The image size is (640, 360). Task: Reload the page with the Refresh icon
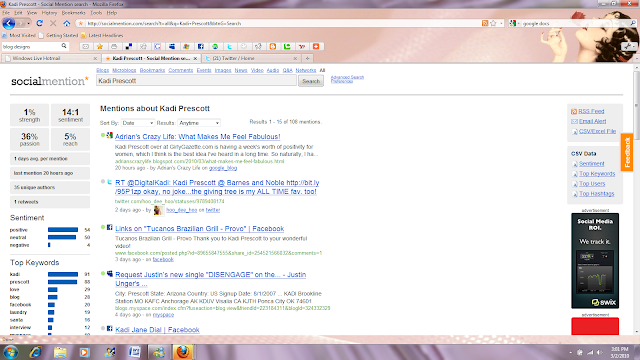click(x=40, y=23)
